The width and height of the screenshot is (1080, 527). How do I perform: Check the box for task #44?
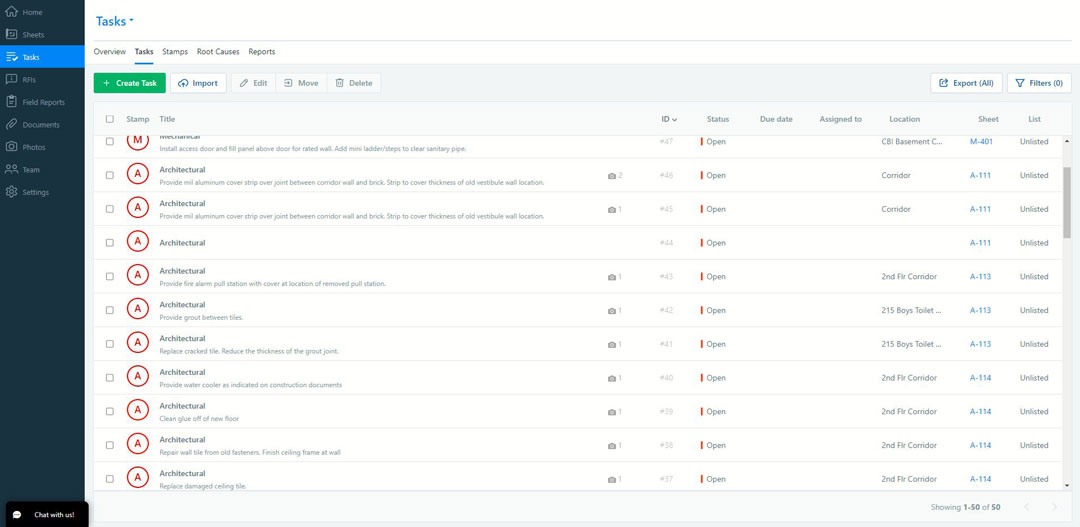tap(110, 243)
